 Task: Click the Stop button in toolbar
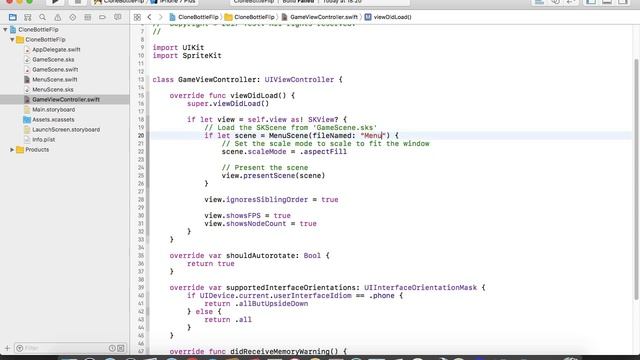(78, 2)
